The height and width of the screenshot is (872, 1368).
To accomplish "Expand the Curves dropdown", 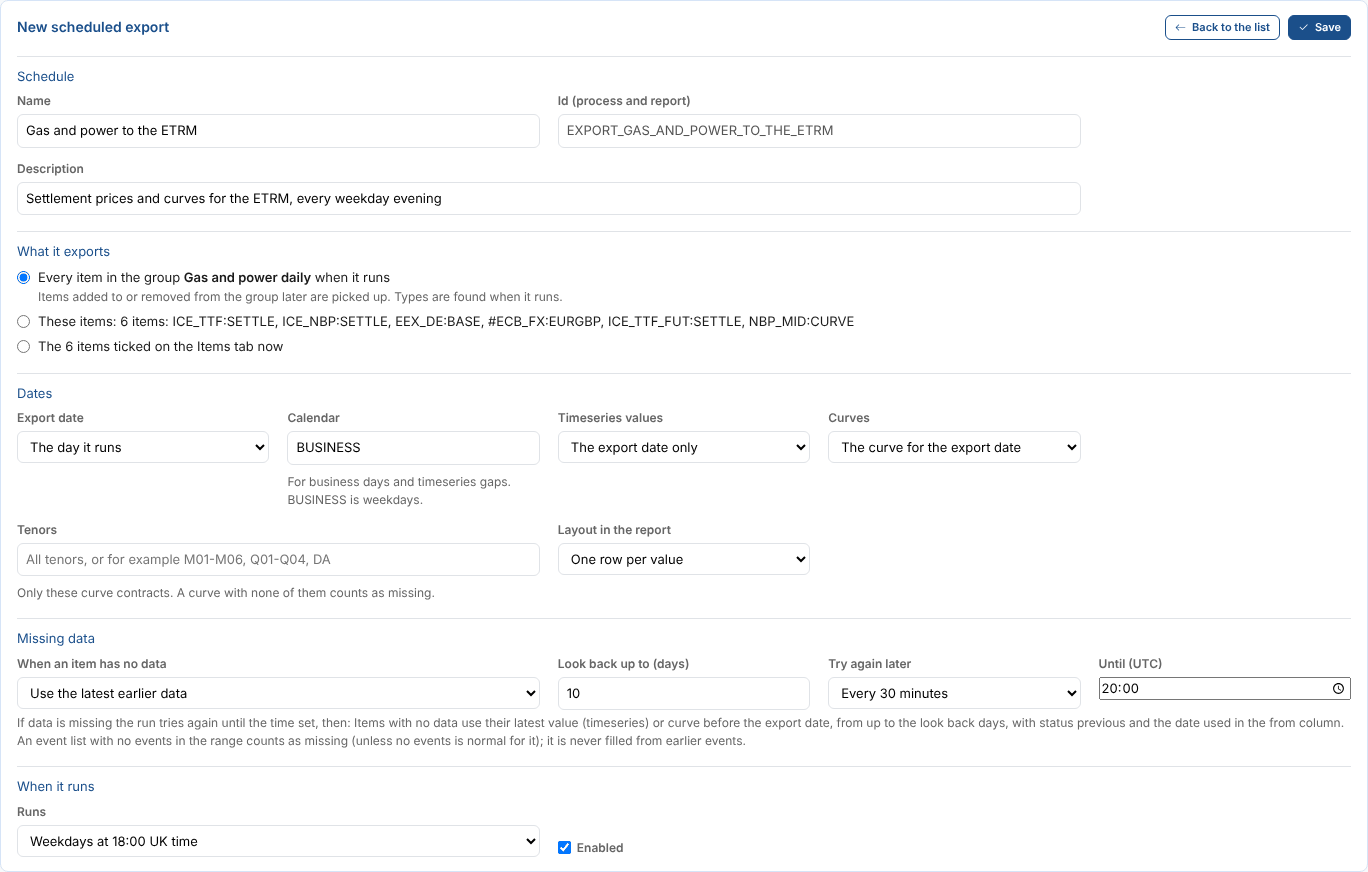I will pos(954,447).
